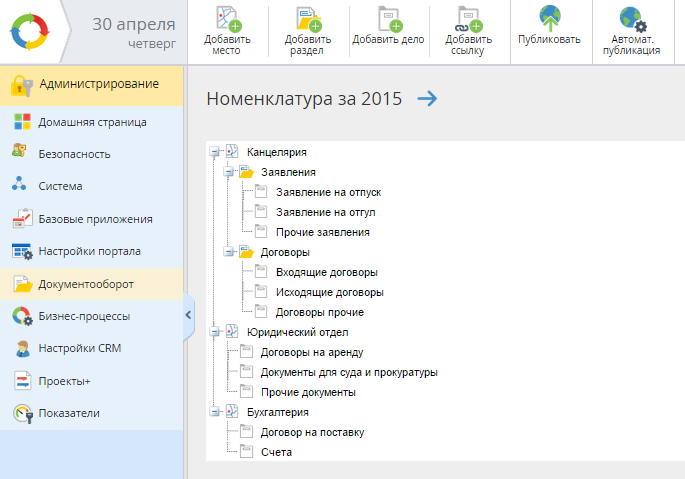Collapse the Бухгалтерия tree node
This screenshot has width=685, height=479.
[x=214, y=412]
